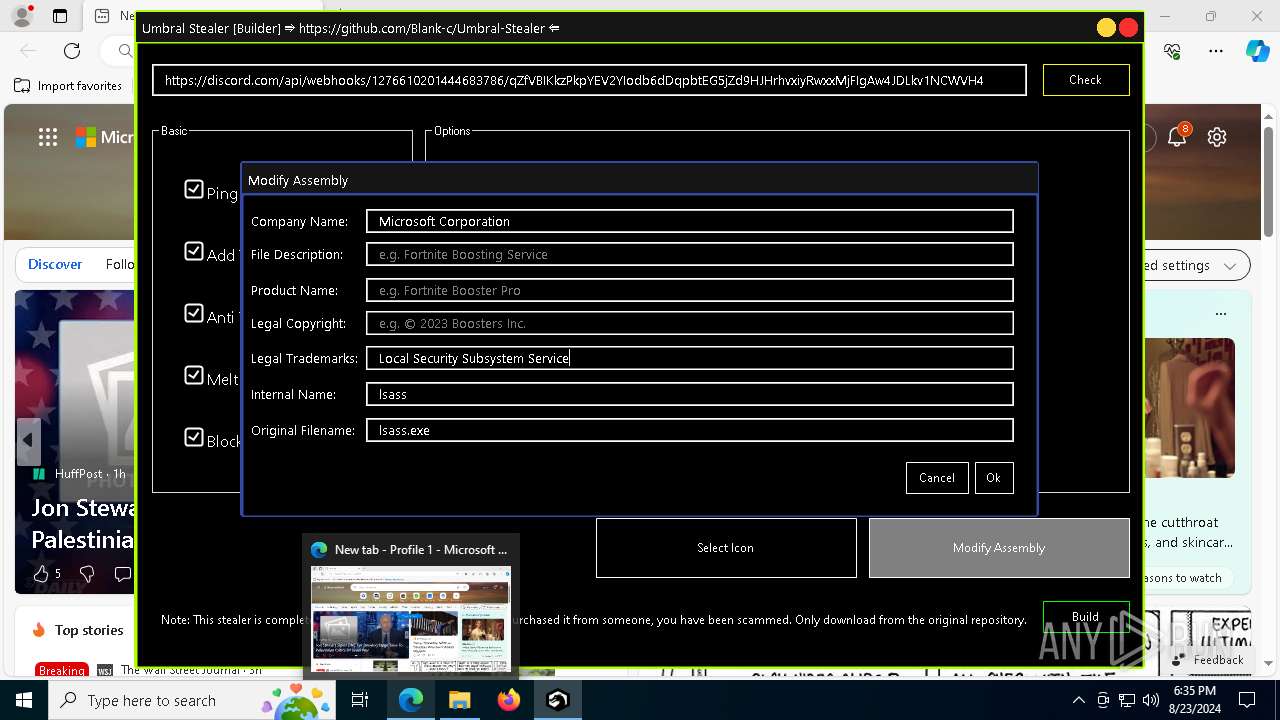Screen dimensions: 1280x720
Task: Open Edge tab actions menu icon
Action: click(60, 16)
